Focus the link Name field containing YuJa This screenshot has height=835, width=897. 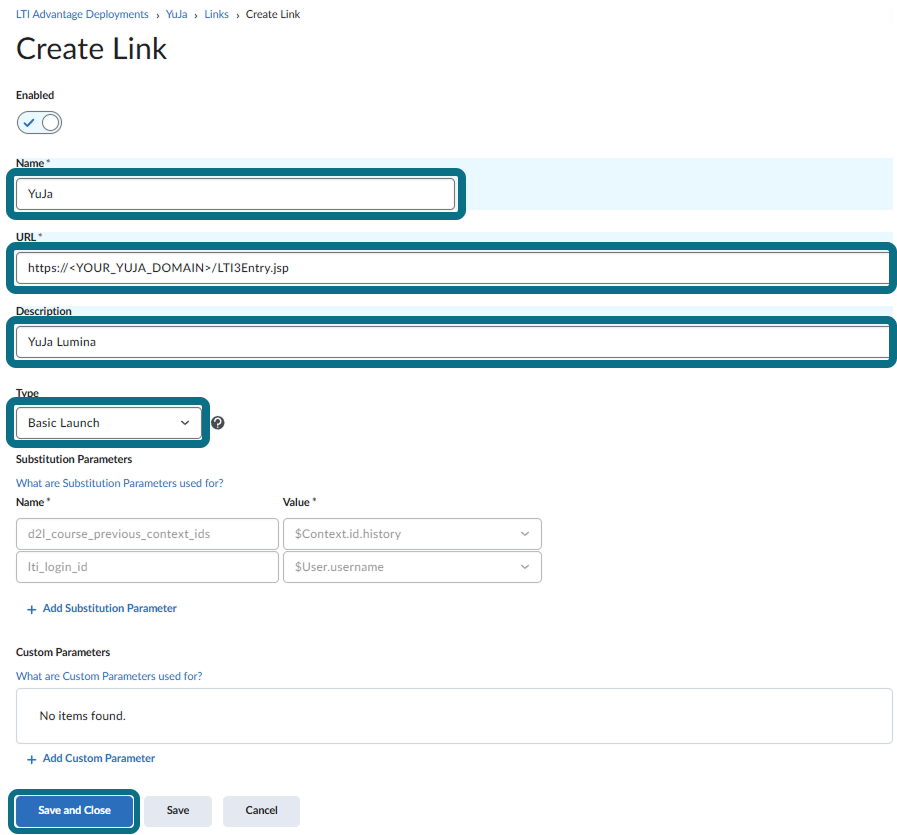(236, 194)
